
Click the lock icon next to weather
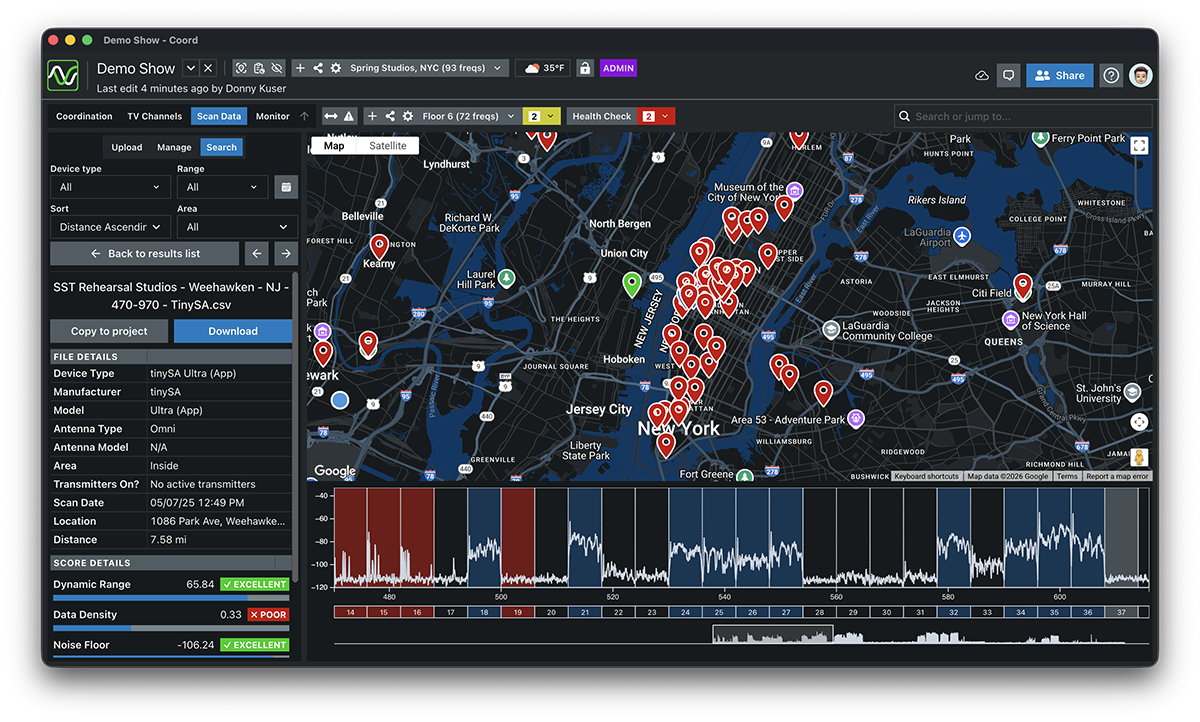585,68
